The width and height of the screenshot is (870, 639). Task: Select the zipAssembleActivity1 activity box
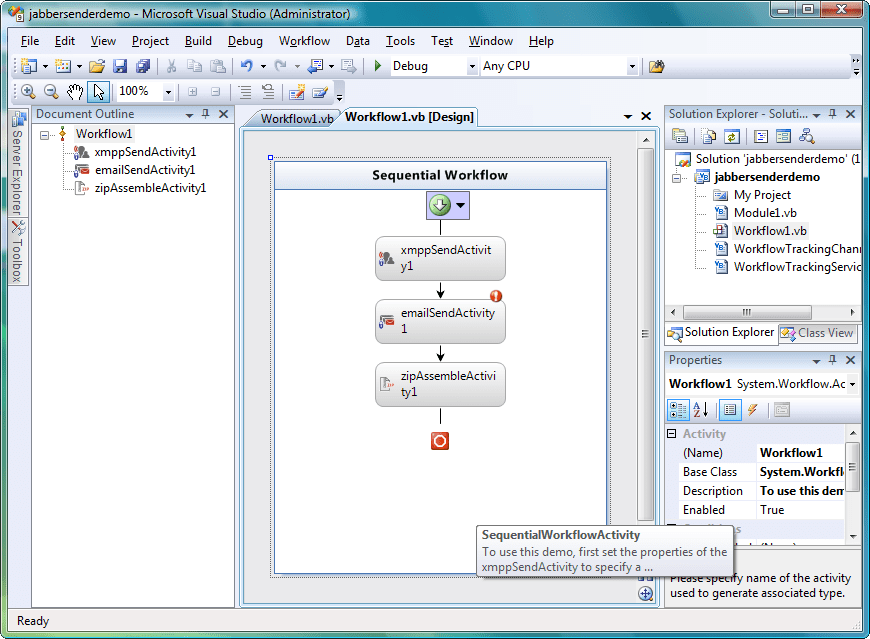click(440, 384)
